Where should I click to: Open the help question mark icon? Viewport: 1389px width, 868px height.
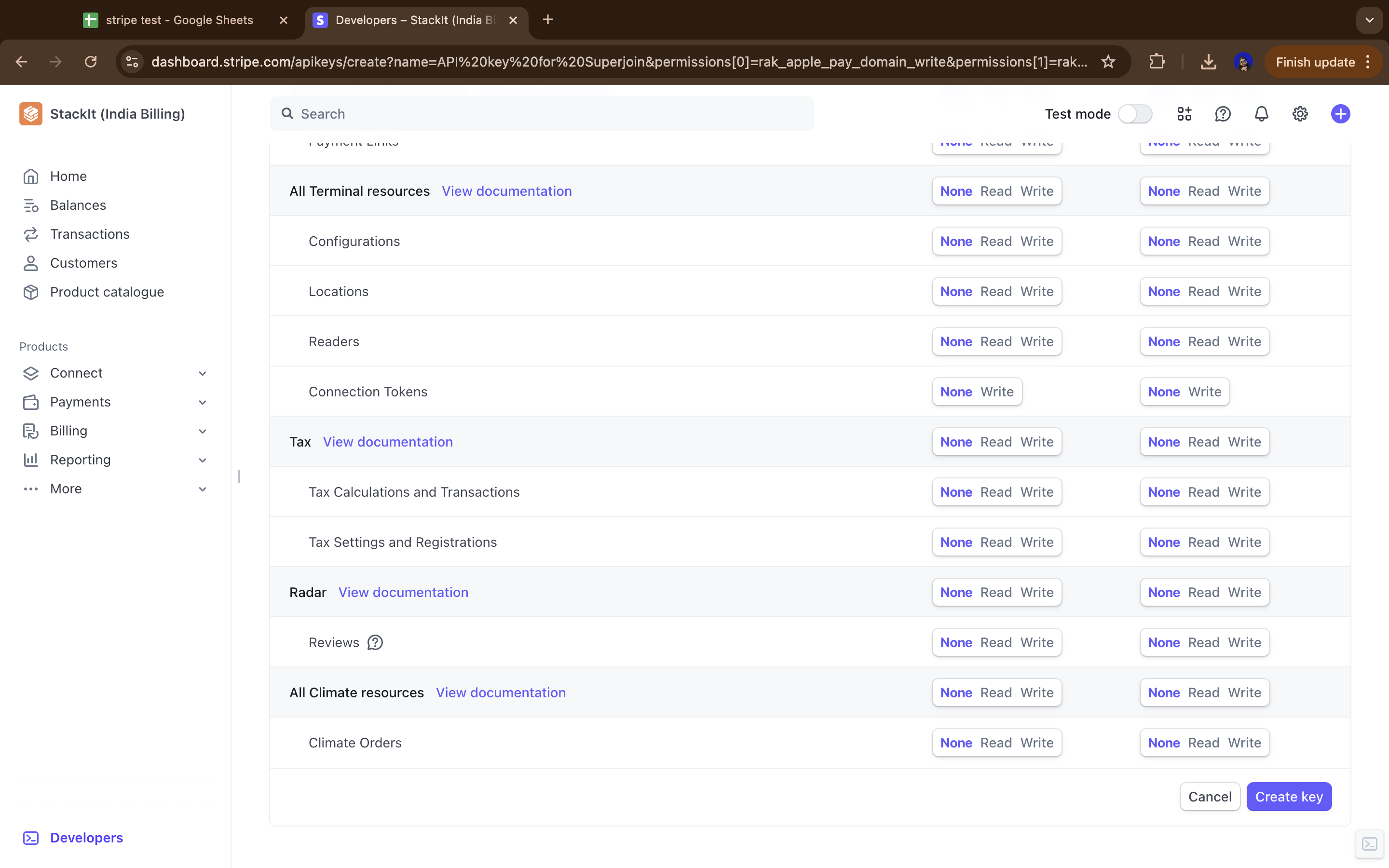pos(1223,114)
